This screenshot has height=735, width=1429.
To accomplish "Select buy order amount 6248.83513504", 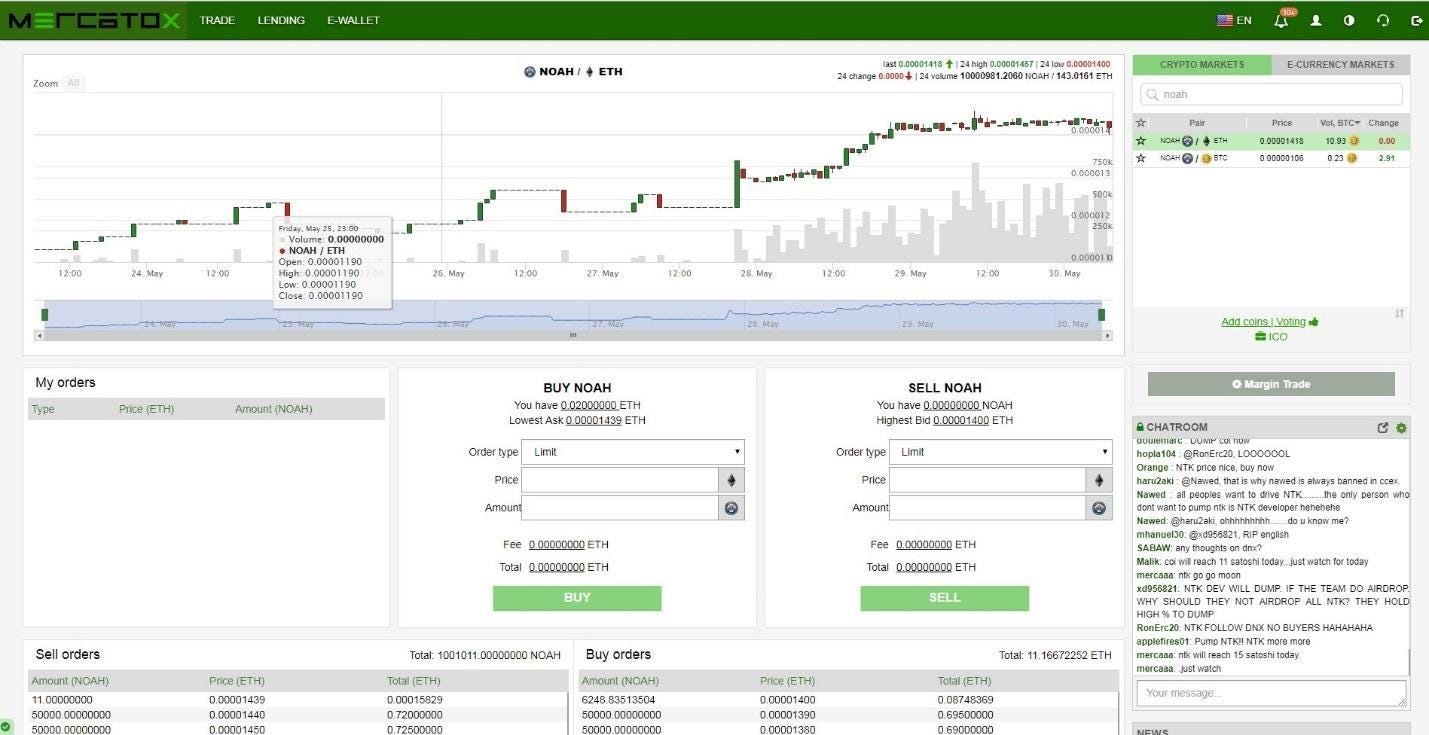I will point(619,700).
